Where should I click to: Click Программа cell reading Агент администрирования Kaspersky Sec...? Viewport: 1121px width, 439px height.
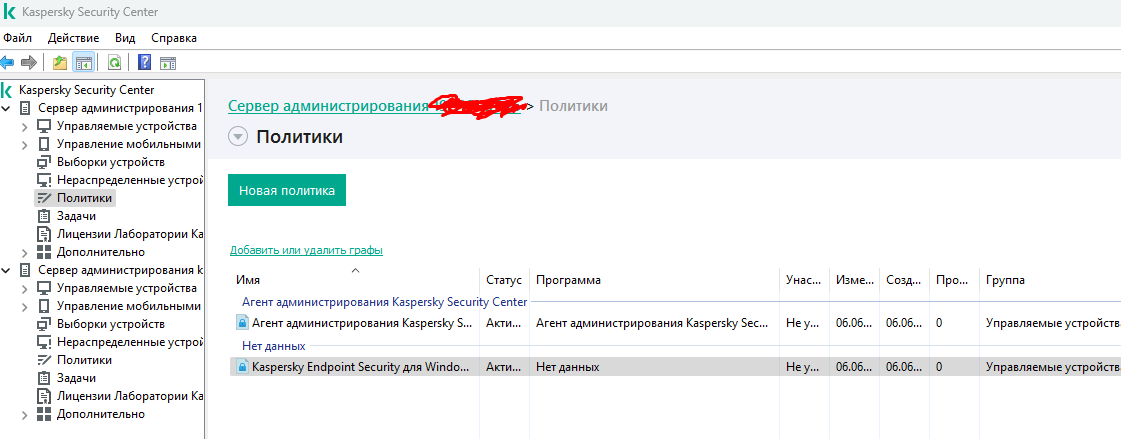(x=651, y=322)
